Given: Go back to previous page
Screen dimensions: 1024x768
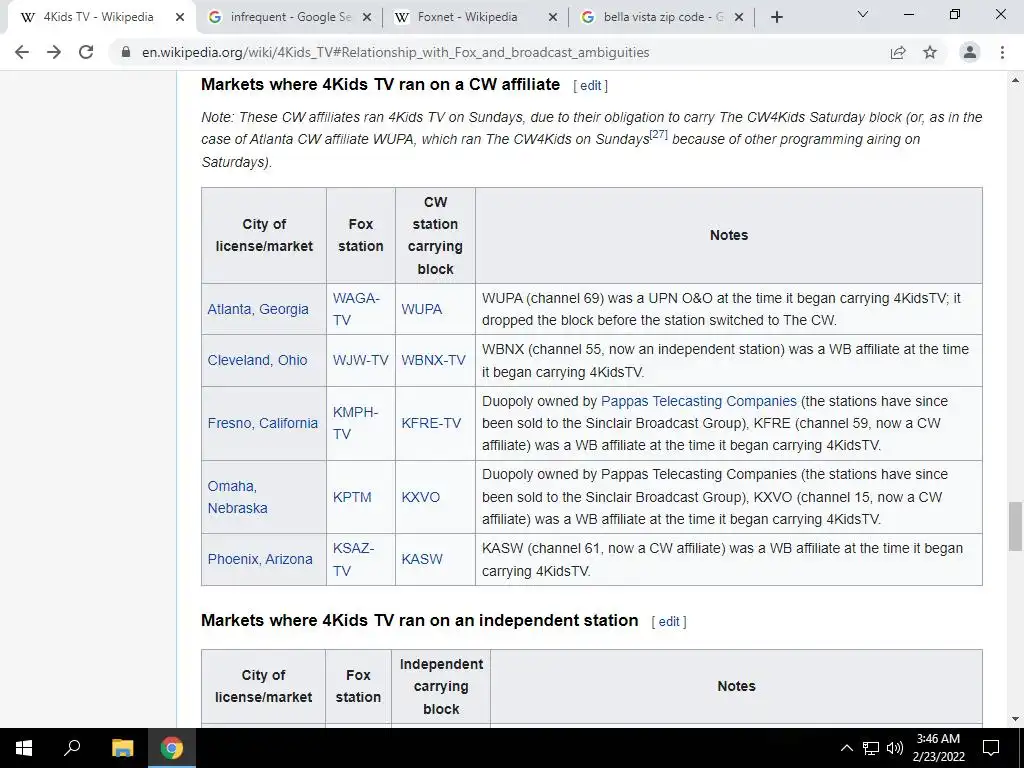Looking at the screenshot, I should [x=22, y=52].
